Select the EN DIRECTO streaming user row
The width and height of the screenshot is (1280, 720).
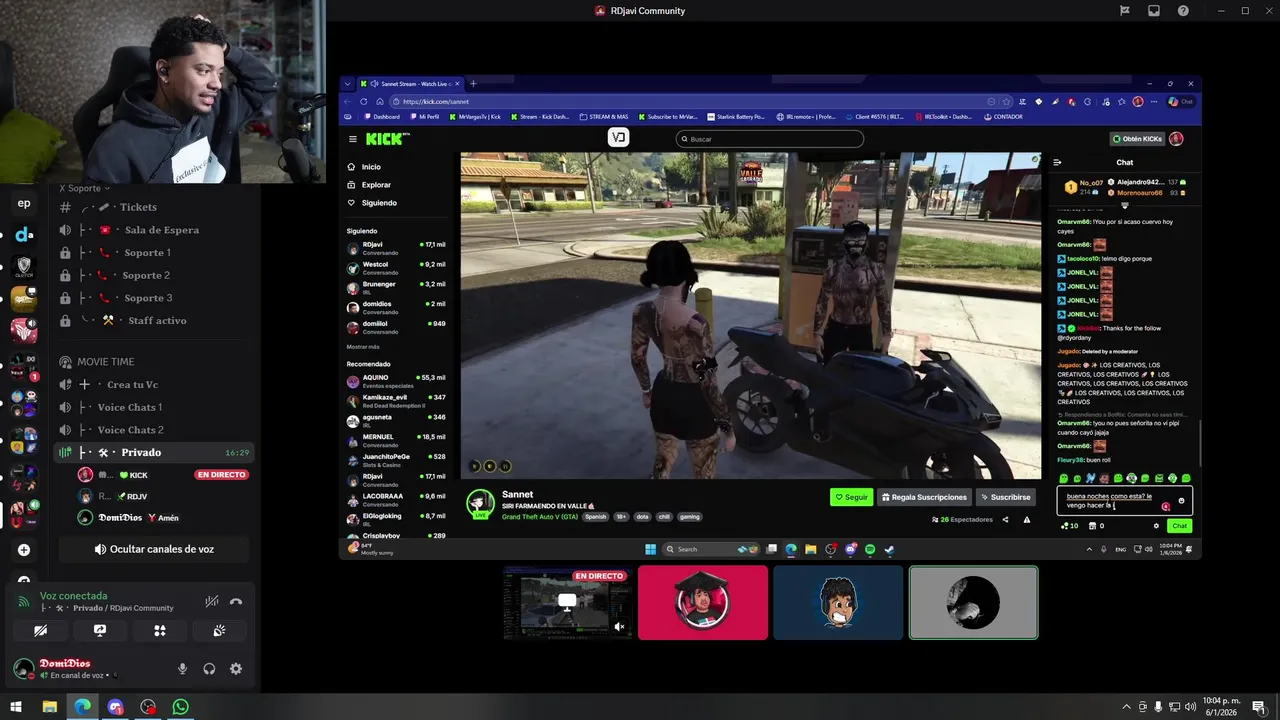point(163,475)
